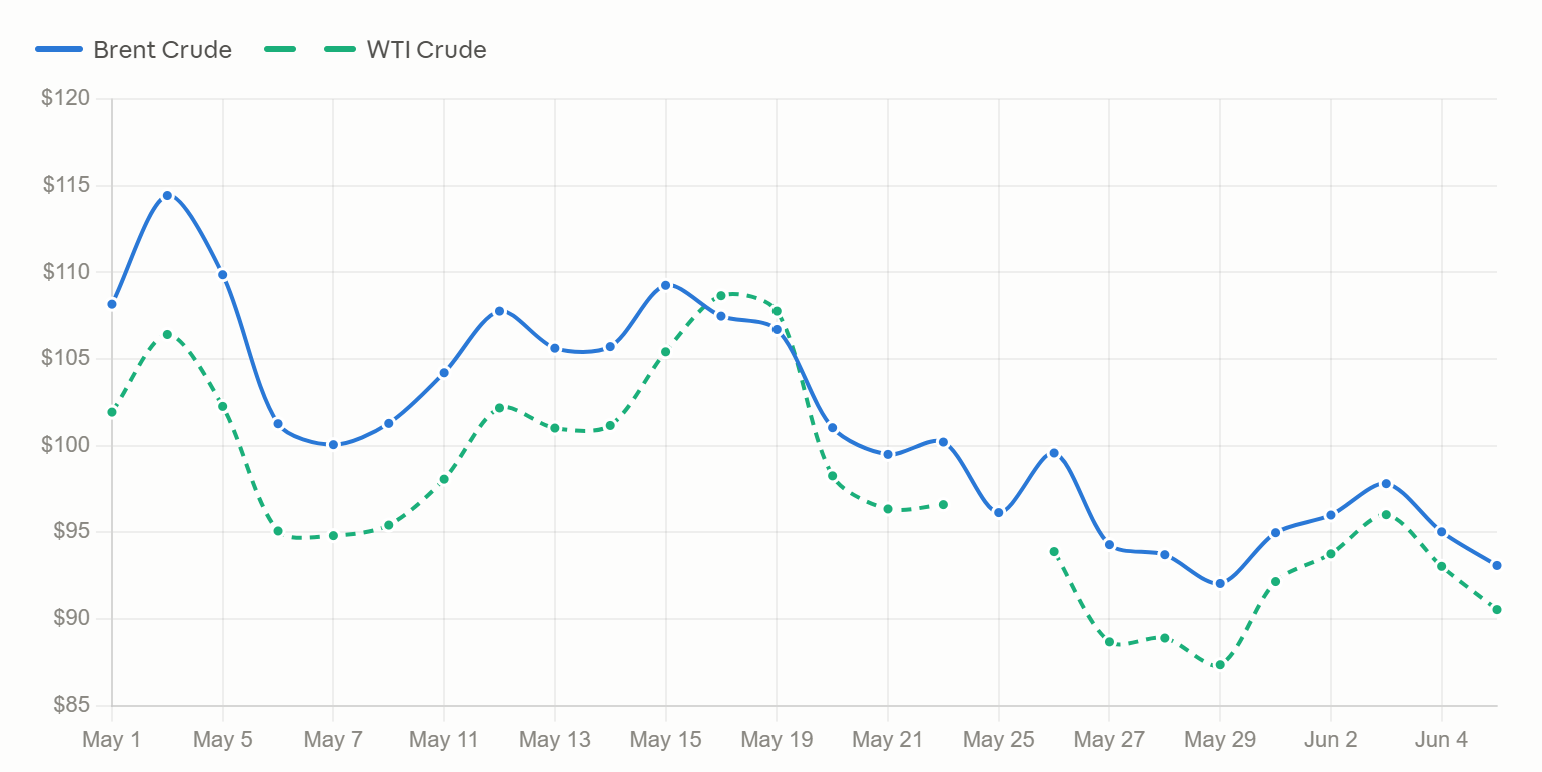Image resolution: width=1542 pixels, height=772 pixels.
Task: Select Brent Crude point at Jun 2
Action: (x=1331, y=515)
